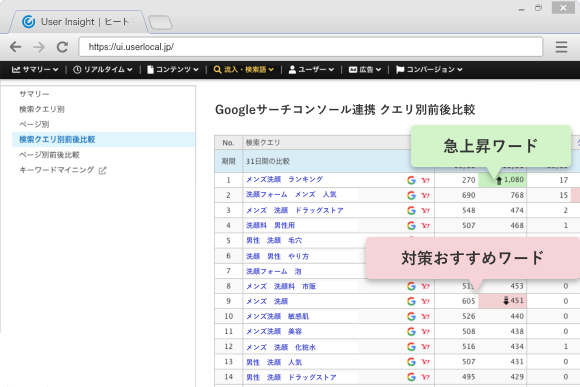Click the browser back arrow
Screen dimensions: 580x387
[x=16, y=47]
